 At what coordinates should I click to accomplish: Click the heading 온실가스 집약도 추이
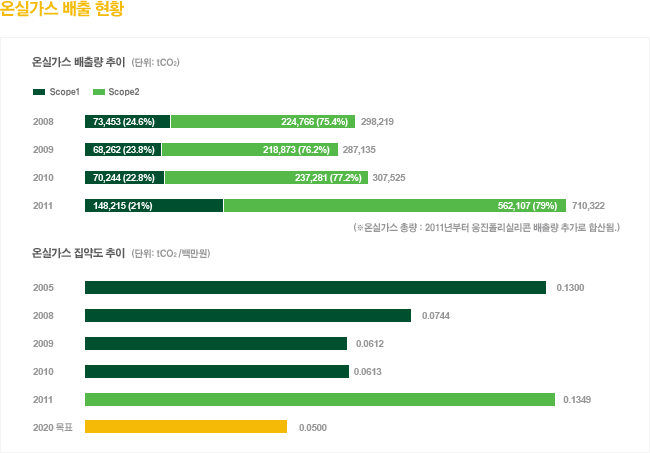(x=78, y=253)
